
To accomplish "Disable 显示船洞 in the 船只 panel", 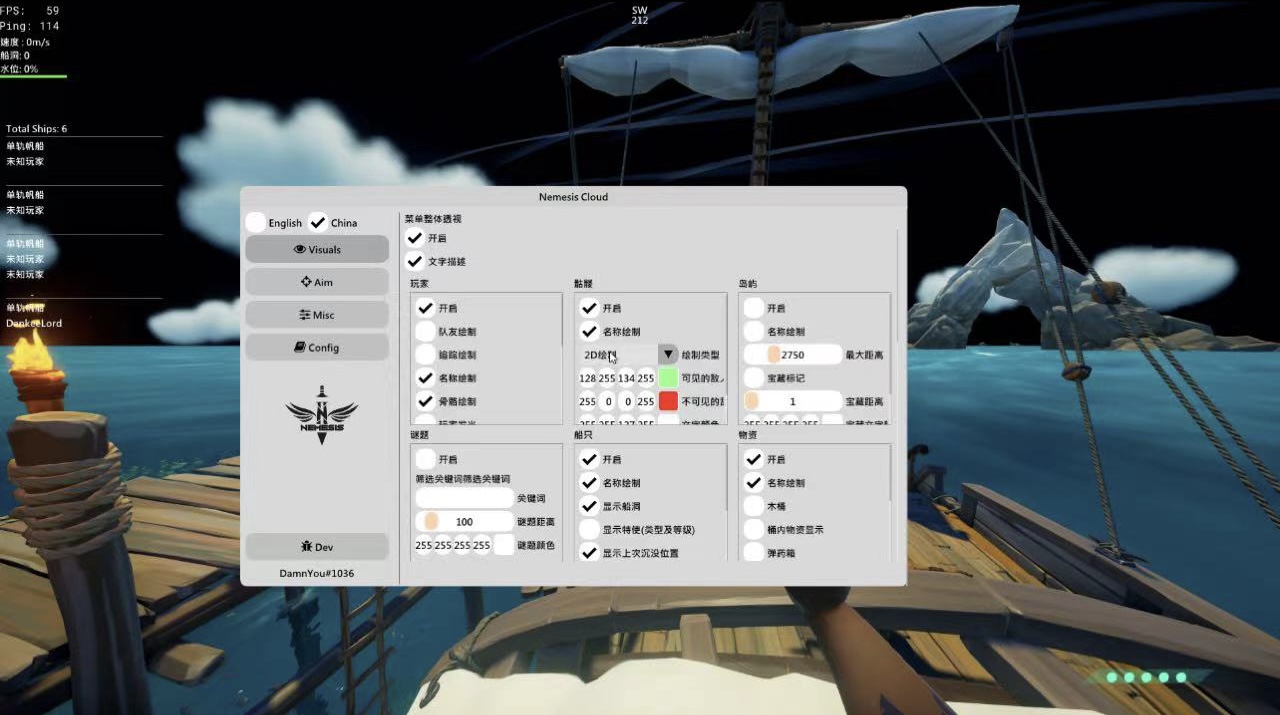I will tap(589, 506).
